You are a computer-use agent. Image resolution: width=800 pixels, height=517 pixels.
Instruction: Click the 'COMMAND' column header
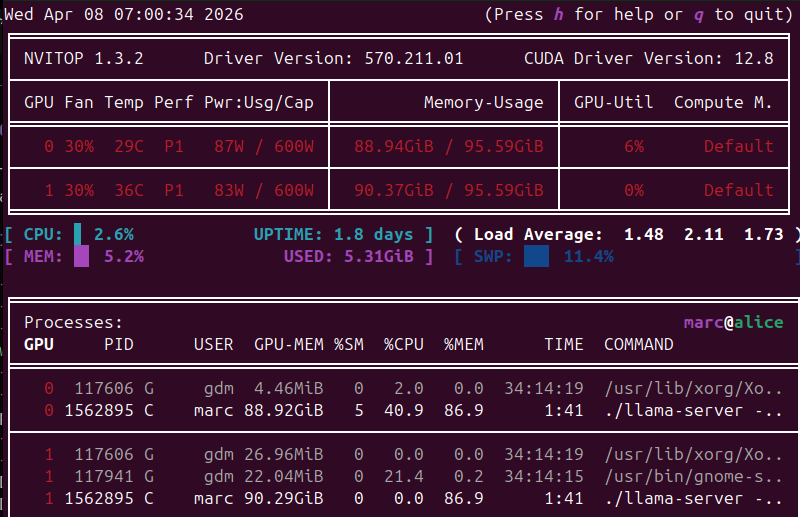pyautogui.click(x=639, y=344)
